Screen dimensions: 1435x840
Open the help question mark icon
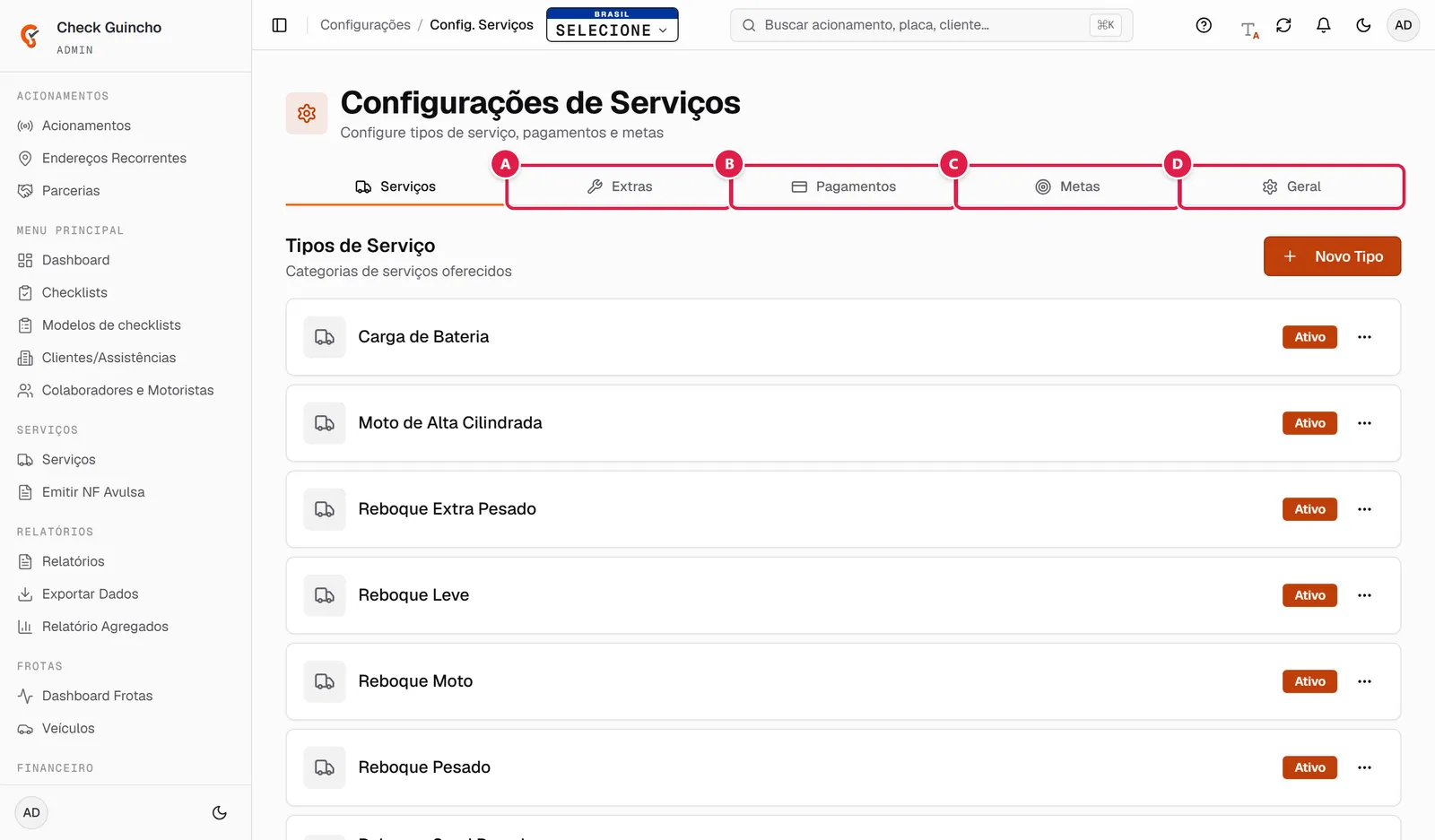click(x=1204, y=25)
